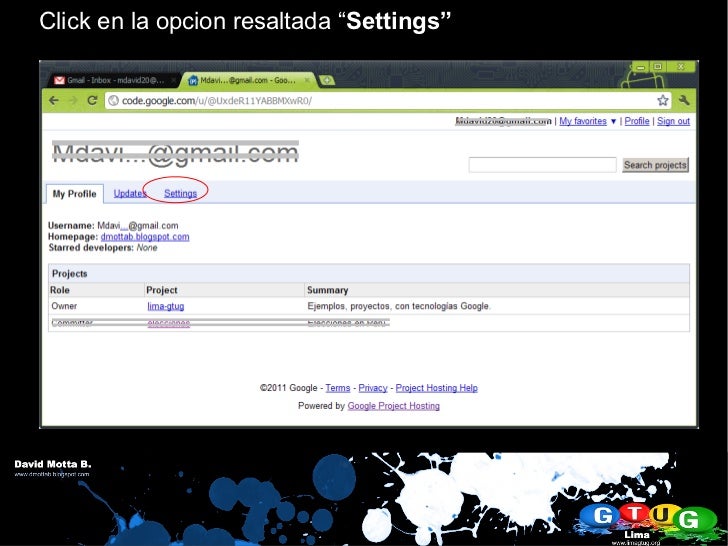Viewport: 728px width, 546px height.
Task: Maximize the browser window
Action: (x=658, y=67)
